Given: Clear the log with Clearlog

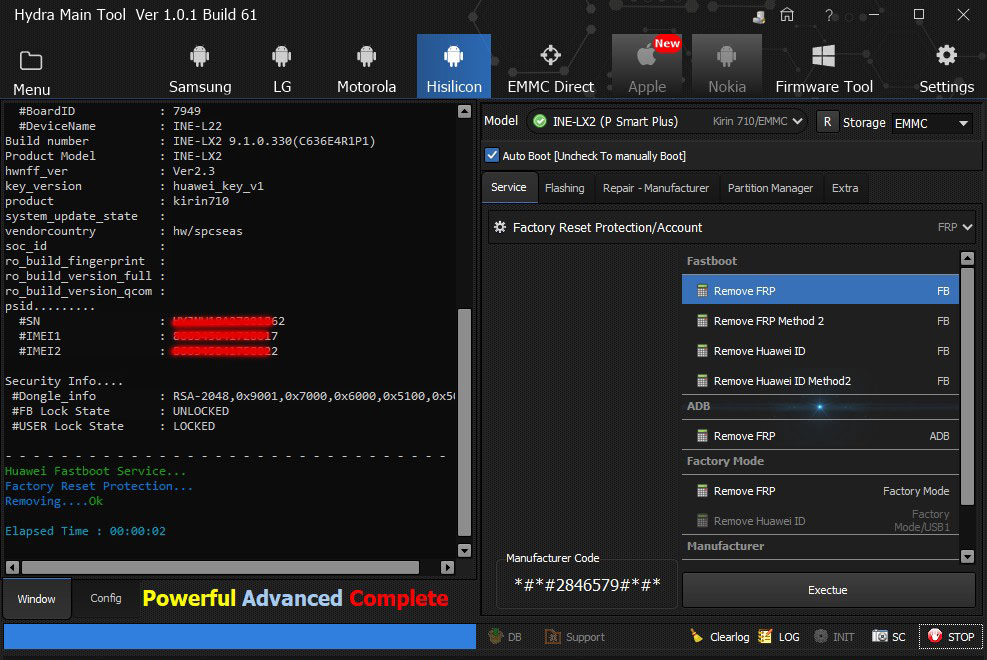Looking at the screenshot, I should pos(719,637).
